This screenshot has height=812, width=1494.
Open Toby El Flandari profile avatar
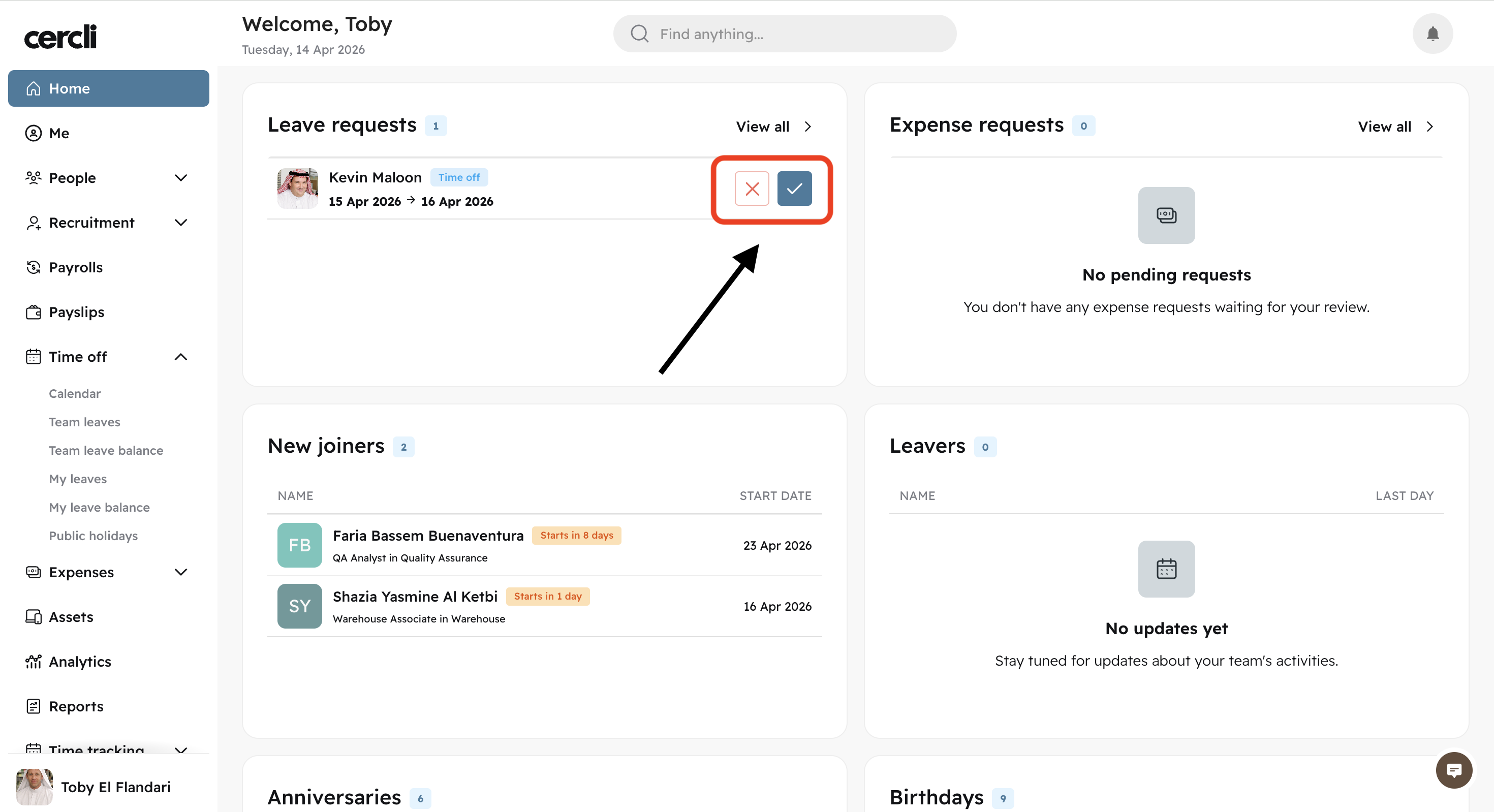pyautogui.click(x=34, y=787)
